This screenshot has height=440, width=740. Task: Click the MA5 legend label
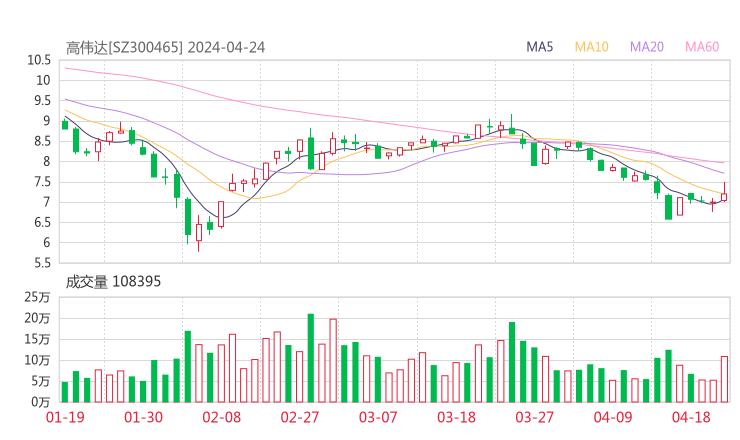pos(539,47)
